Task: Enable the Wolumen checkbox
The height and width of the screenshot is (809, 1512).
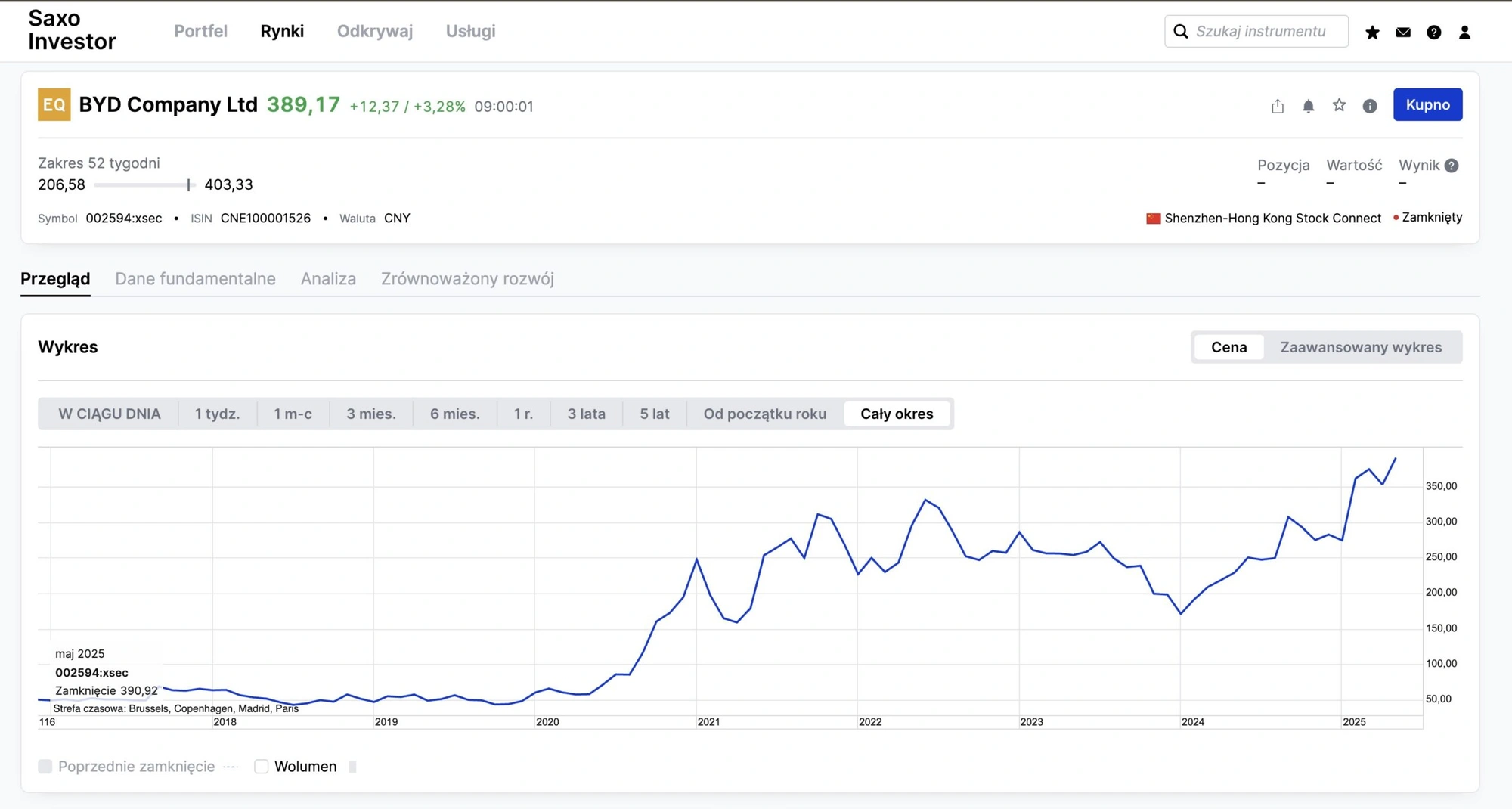Action: (262, 767)
